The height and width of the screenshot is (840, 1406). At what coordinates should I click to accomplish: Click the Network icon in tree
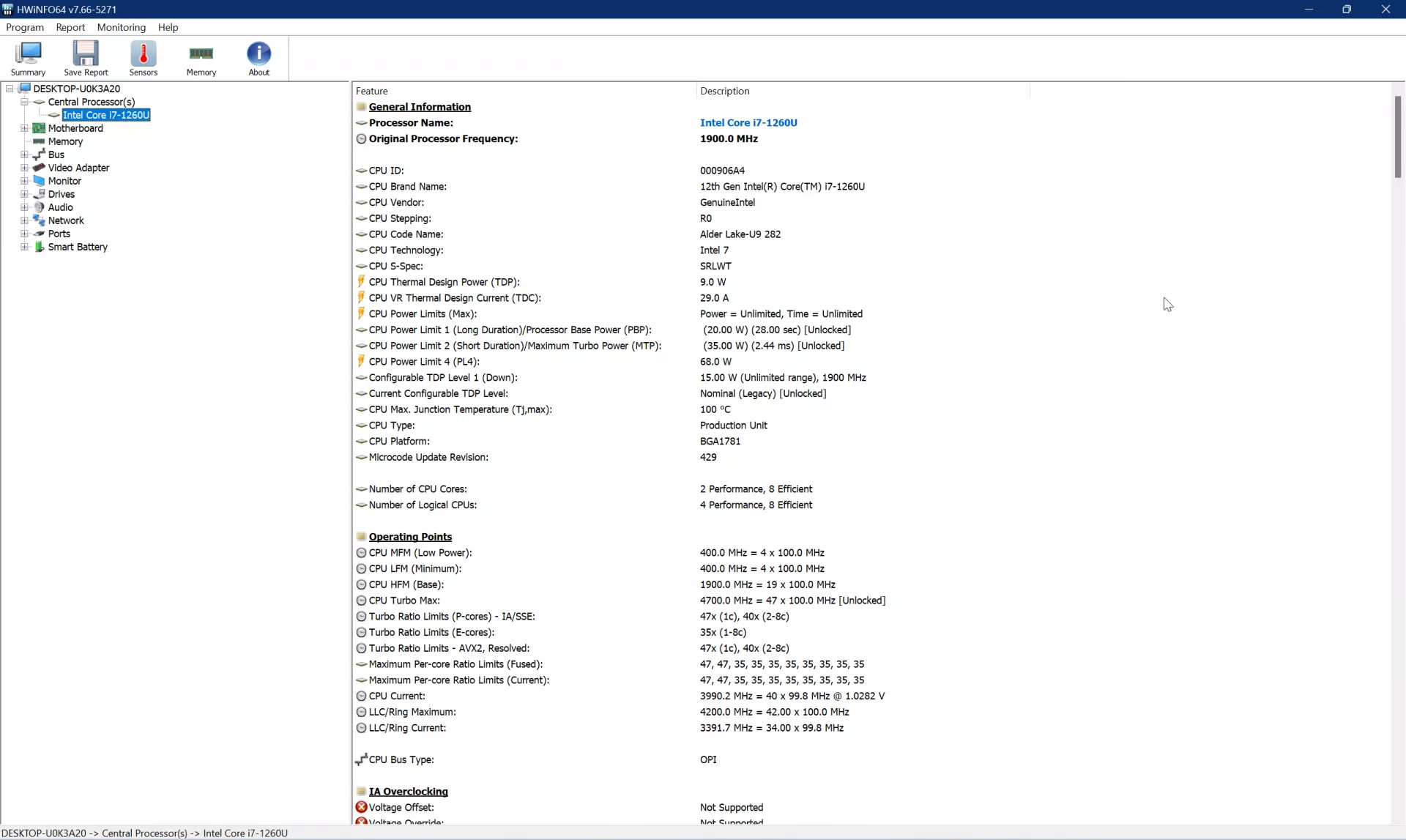tap(40, 220)
